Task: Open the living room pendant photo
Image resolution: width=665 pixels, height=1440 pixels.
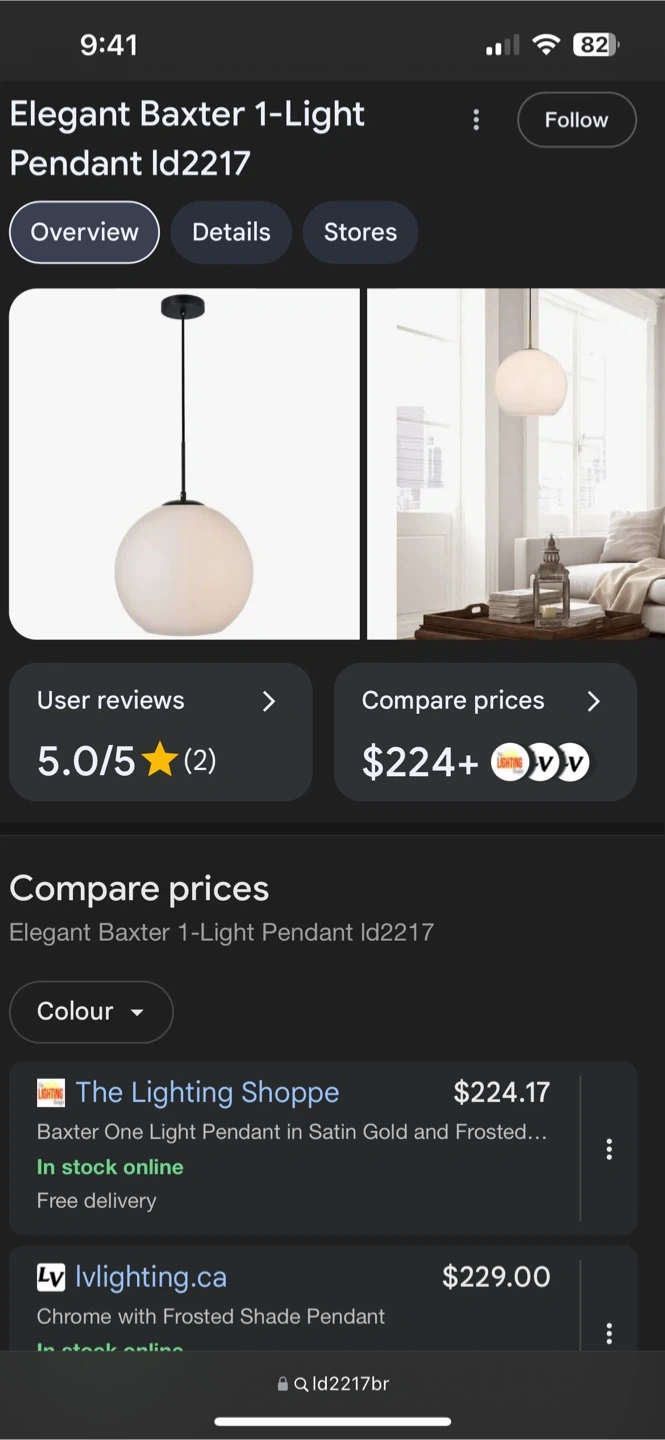Action: [x=516, y=464]
